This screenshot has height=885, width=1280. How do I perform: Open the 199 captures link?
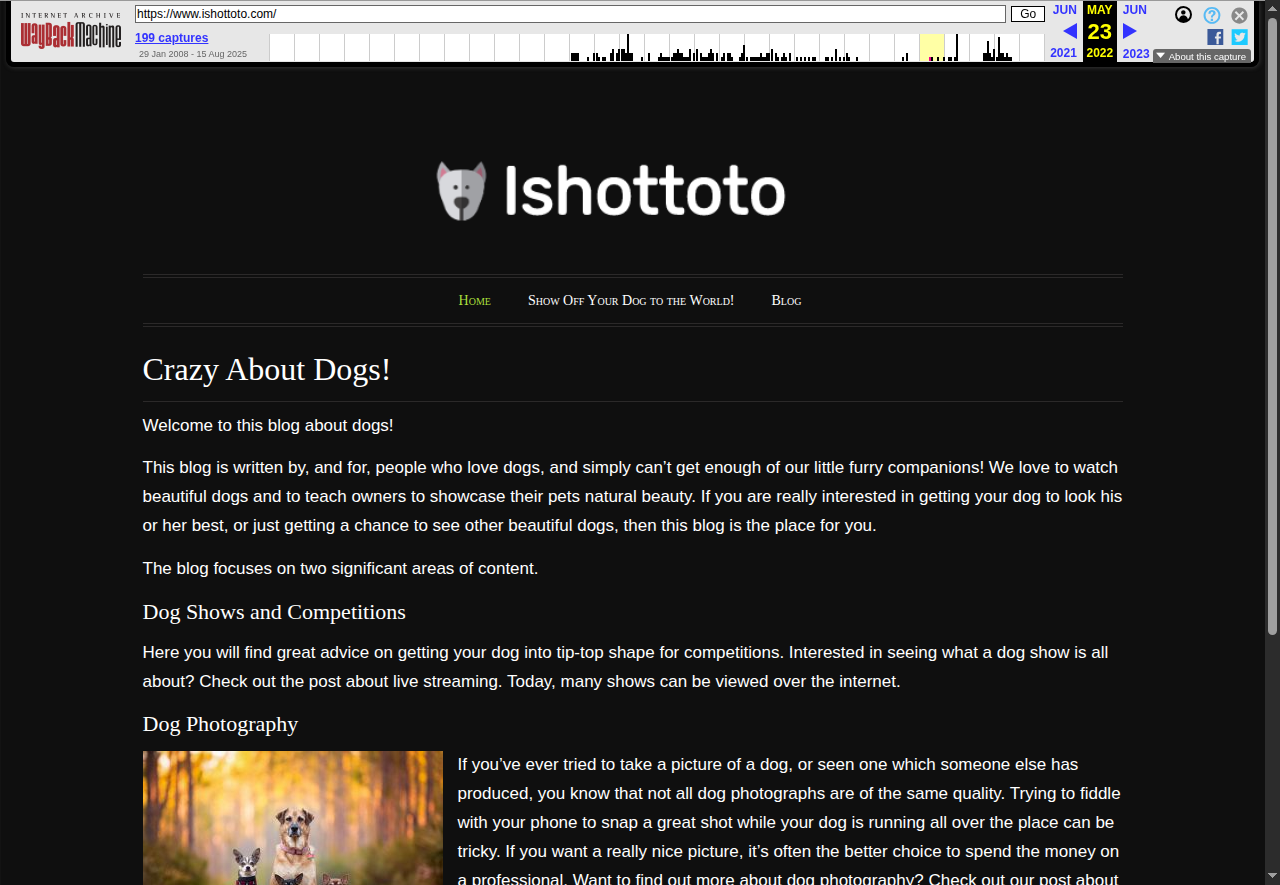(171, 38)
